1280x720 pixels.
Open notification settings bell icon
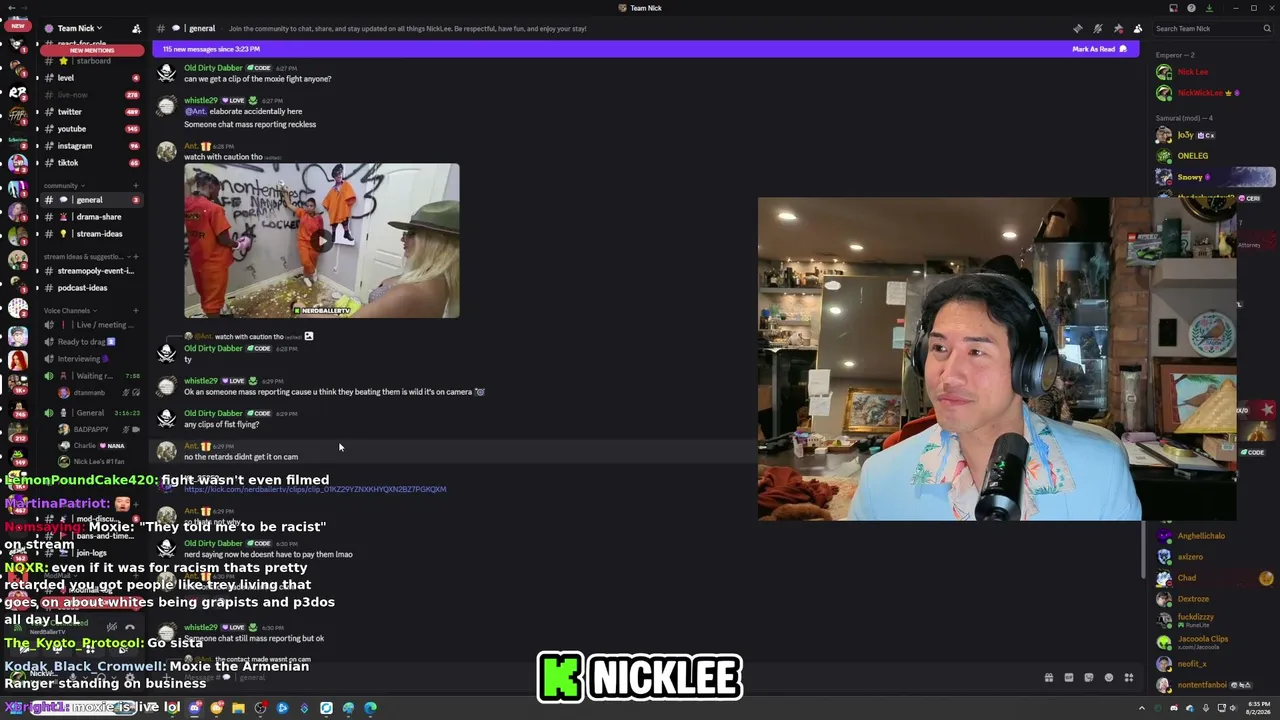[x=1097, y=29]
